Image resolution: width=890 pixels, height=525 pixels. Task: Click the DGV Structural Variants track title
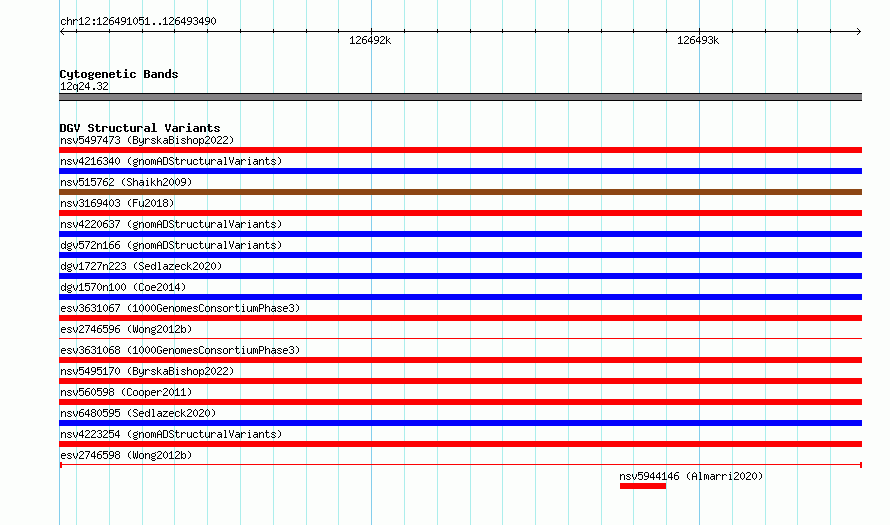140,128
